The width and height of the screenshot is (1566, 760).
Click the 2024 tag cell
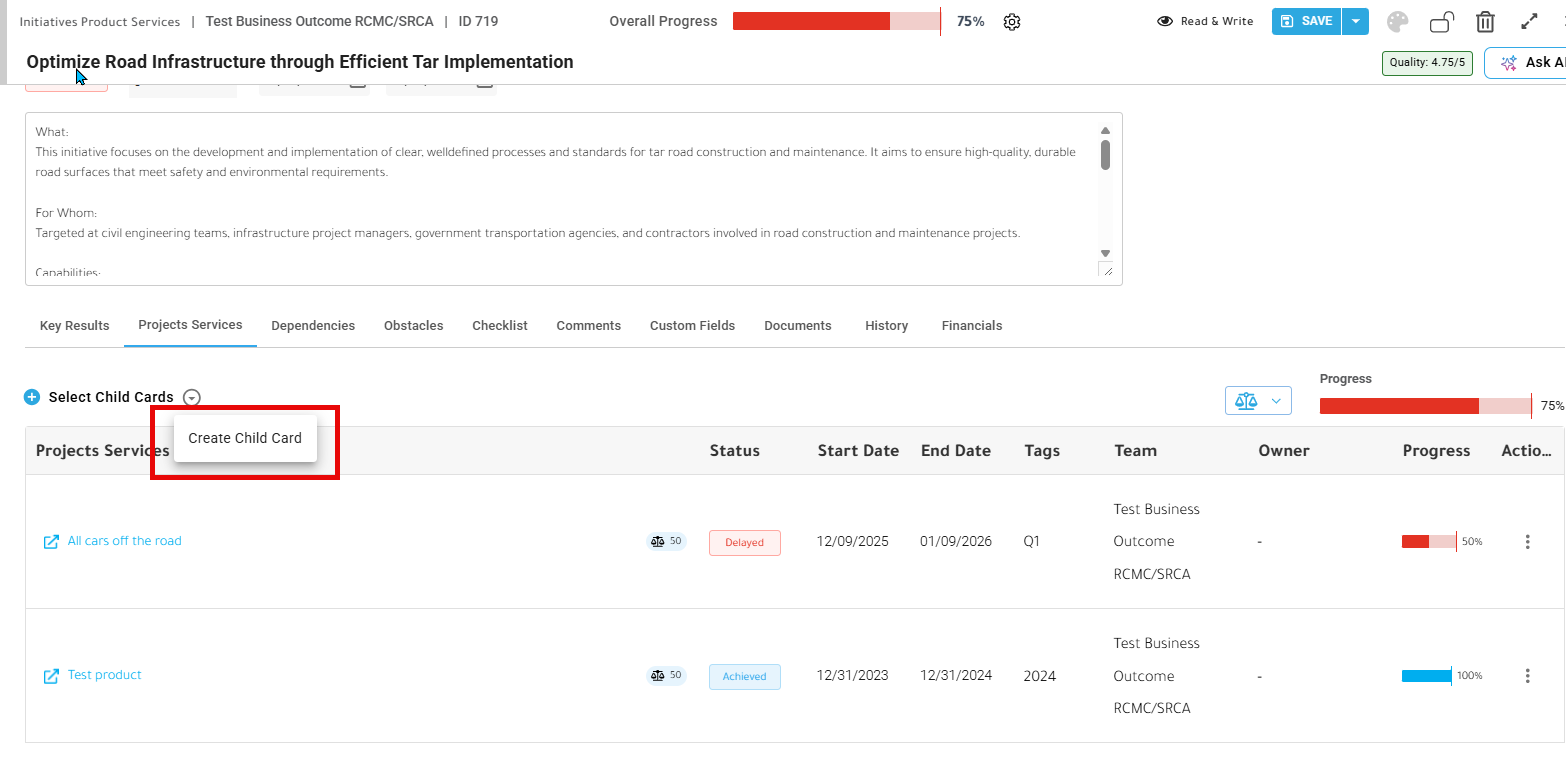coord(1040,676)
